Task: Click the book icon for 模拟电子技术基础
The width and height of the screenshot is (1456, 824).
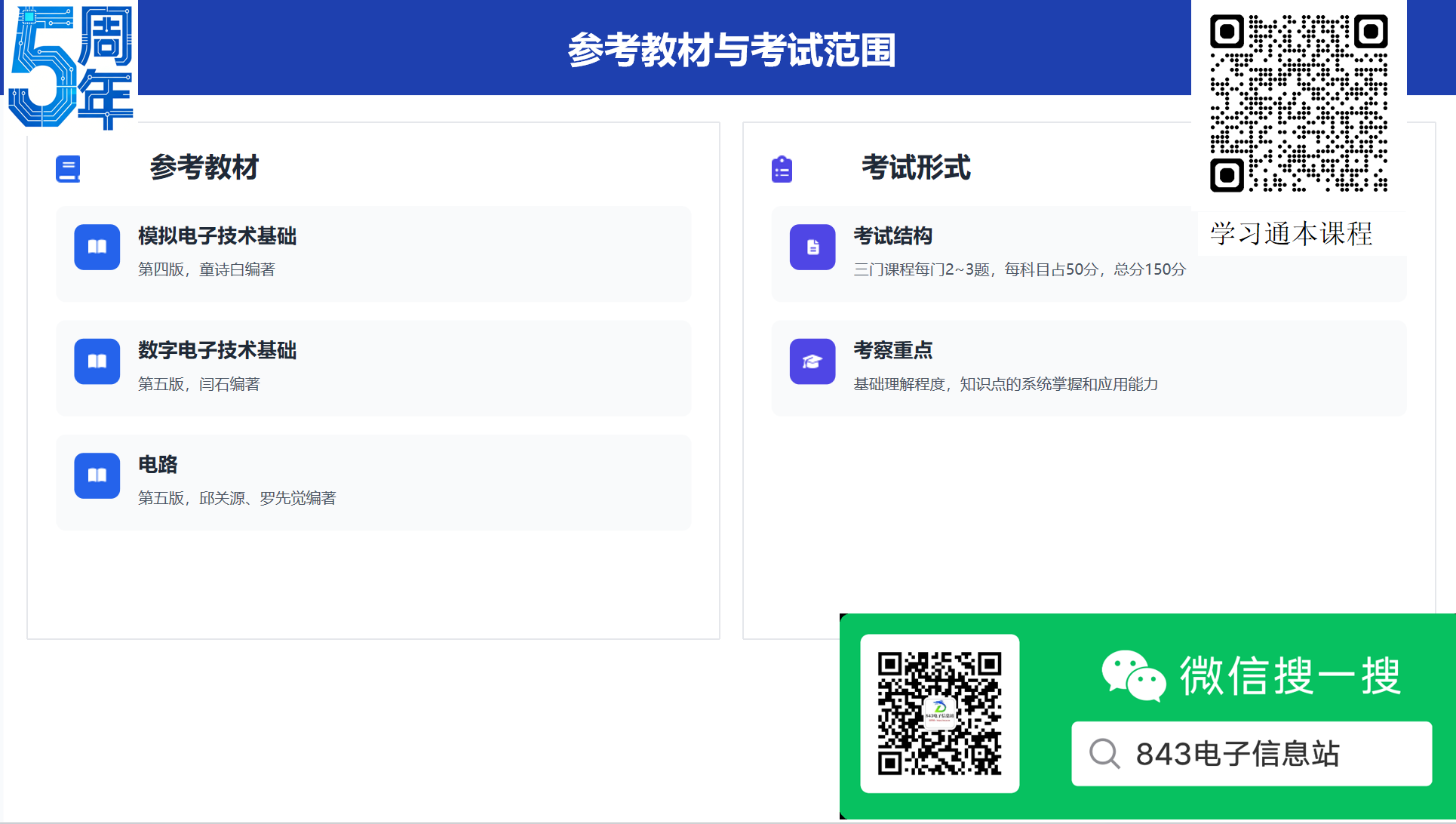Action: click(x=97, y=247)
